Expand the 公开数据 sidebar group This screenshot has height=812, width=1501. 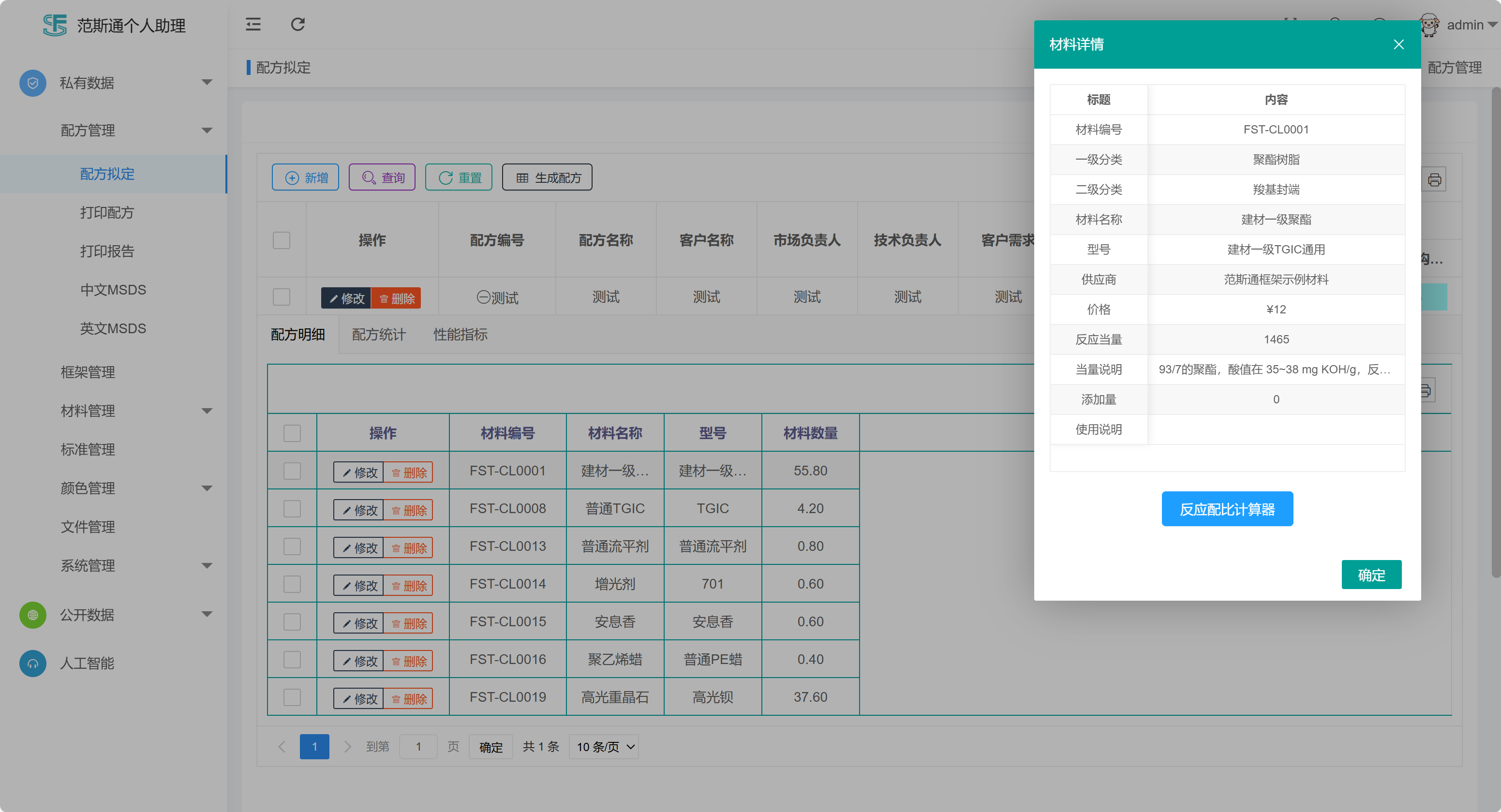click(206, 614)
